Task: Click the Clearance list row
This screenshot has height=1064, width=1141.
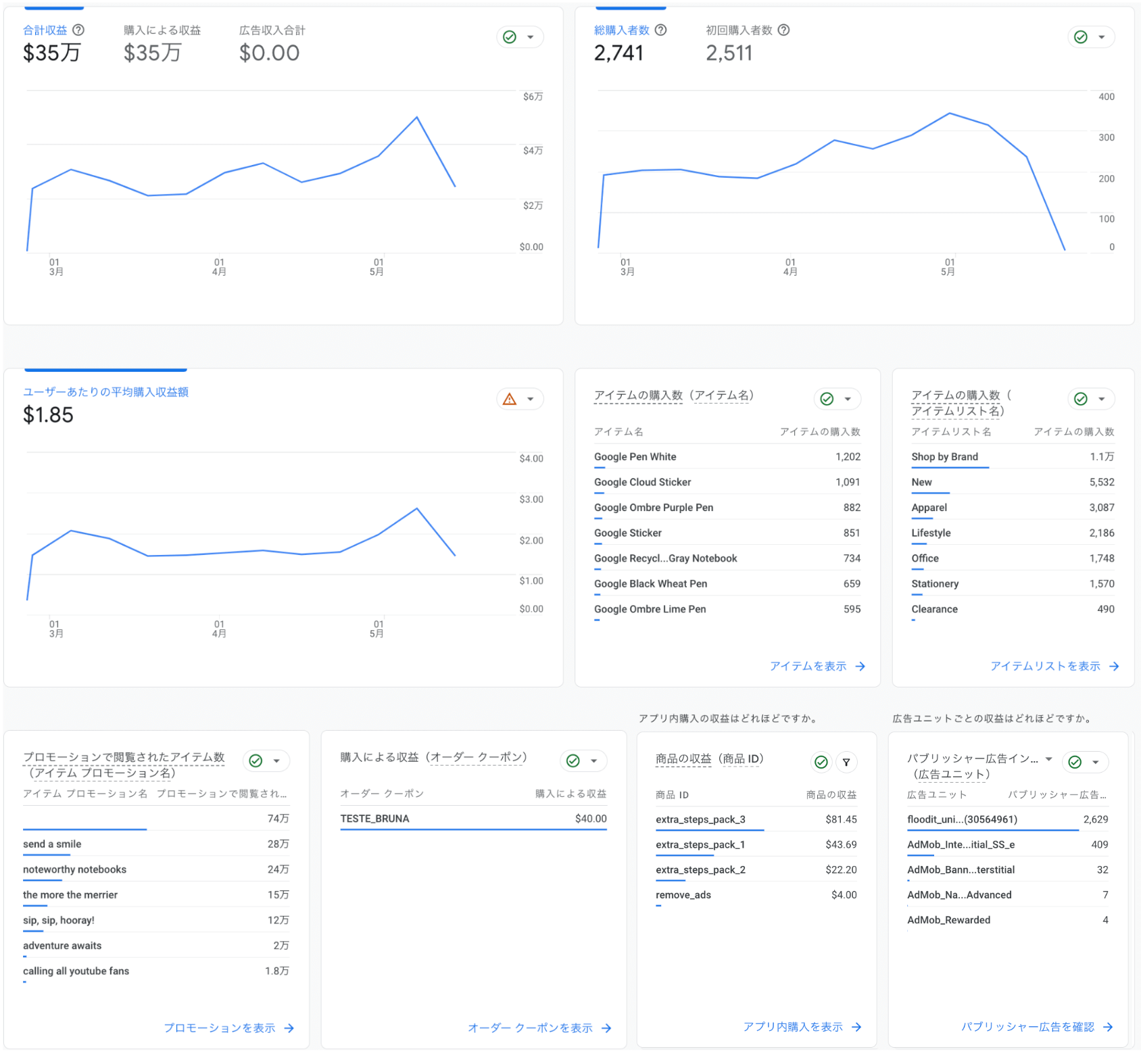Action: coord(1013,609)
